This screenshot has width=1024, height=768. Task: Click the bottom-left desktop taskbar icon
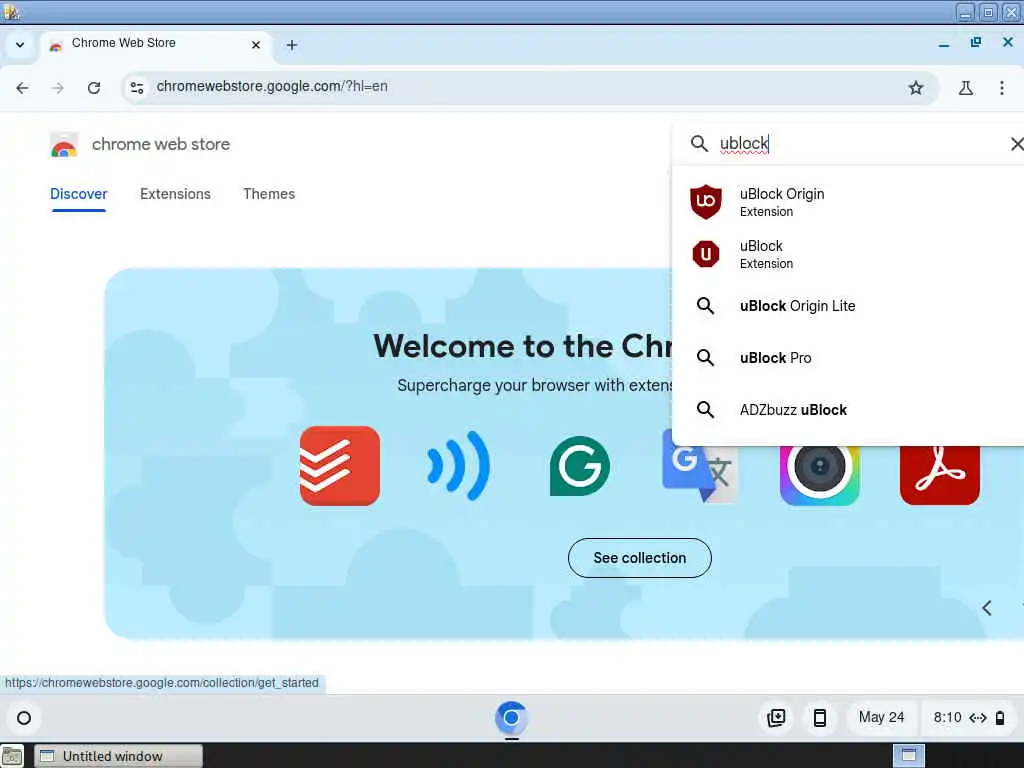[12, 756]
